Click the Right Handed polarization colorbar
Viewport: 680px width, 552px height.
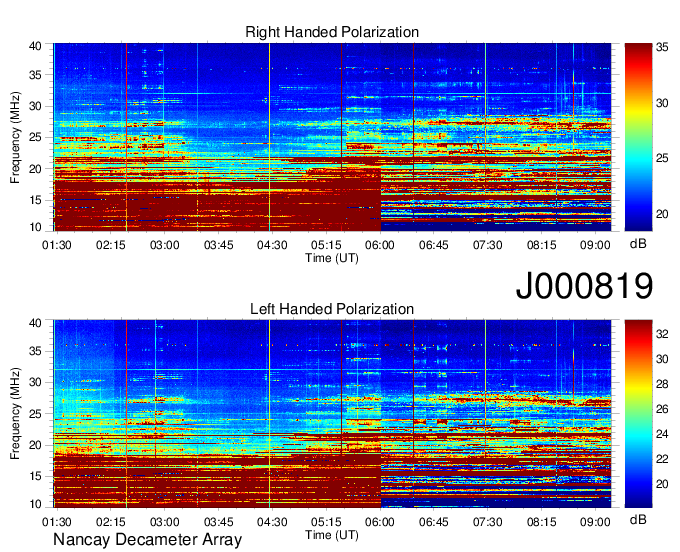[638, 137]
